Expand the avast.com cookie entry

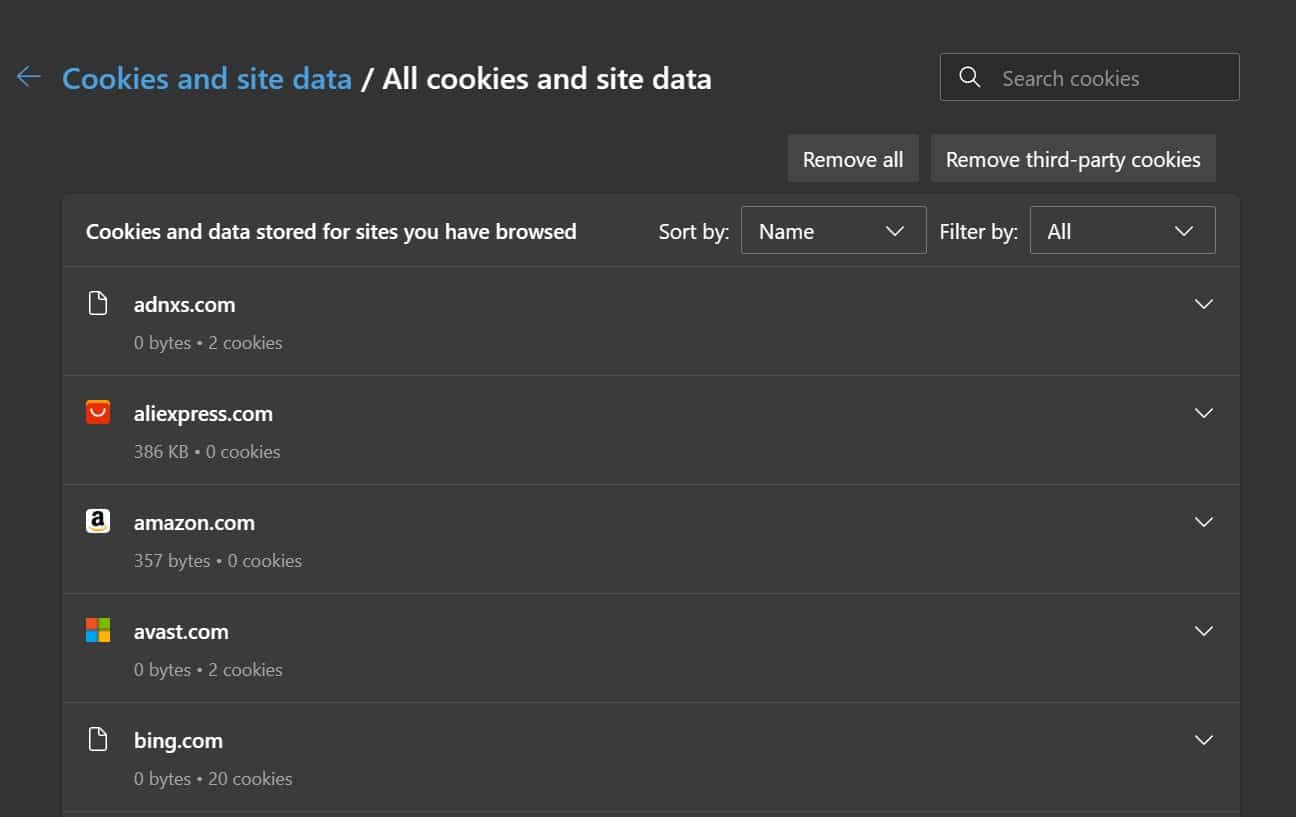tap(1203, 631)
